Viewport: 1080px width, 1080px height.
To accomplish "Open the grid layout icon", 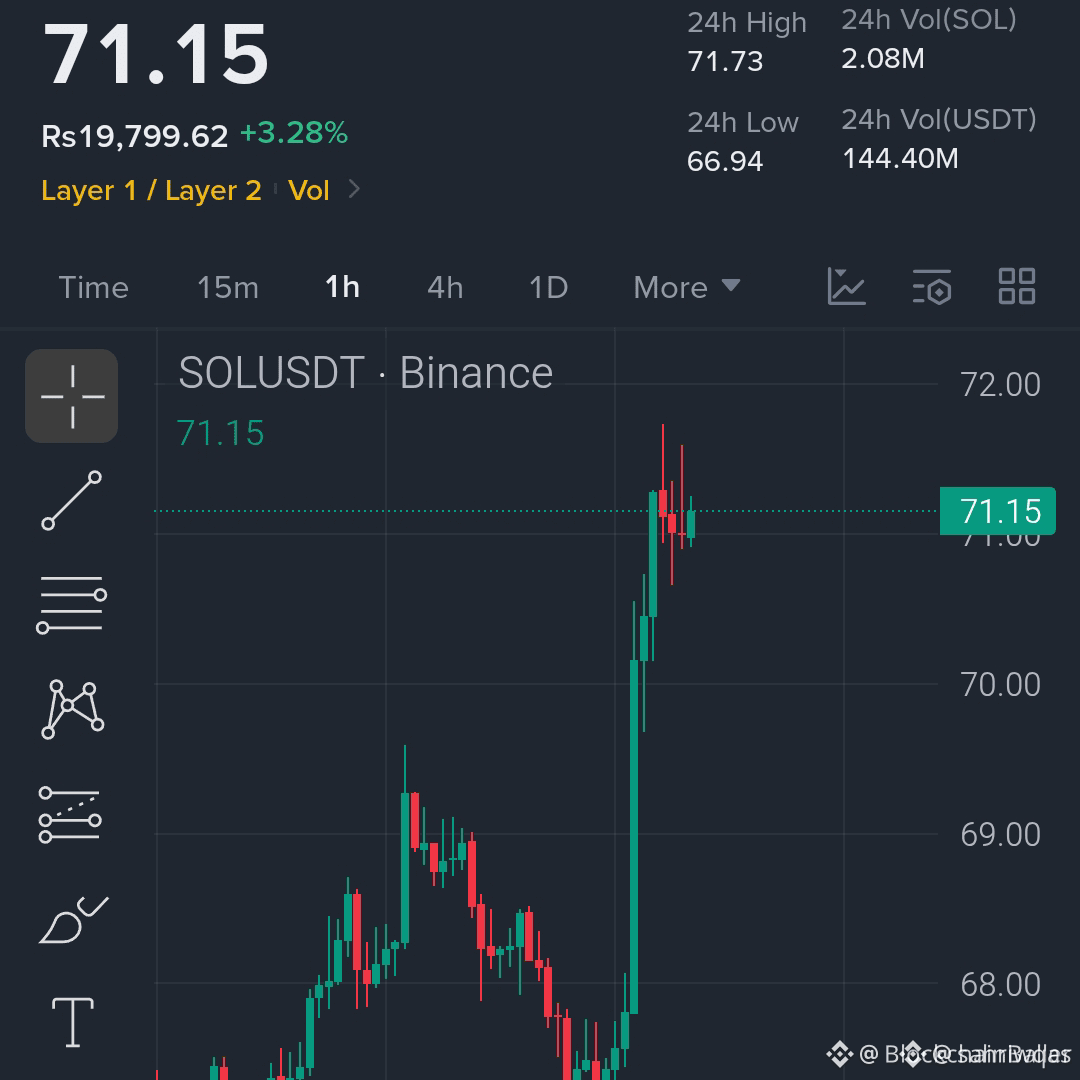I will 1017,287.
